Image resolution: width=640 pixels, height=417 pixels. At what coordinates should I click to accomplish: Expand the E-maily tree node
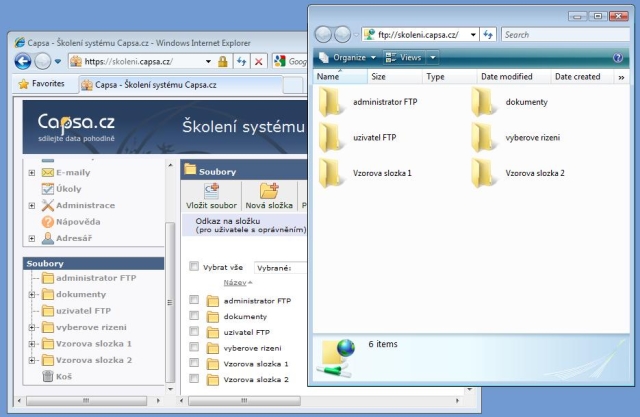pyautogui.click(x=32, y=173)
